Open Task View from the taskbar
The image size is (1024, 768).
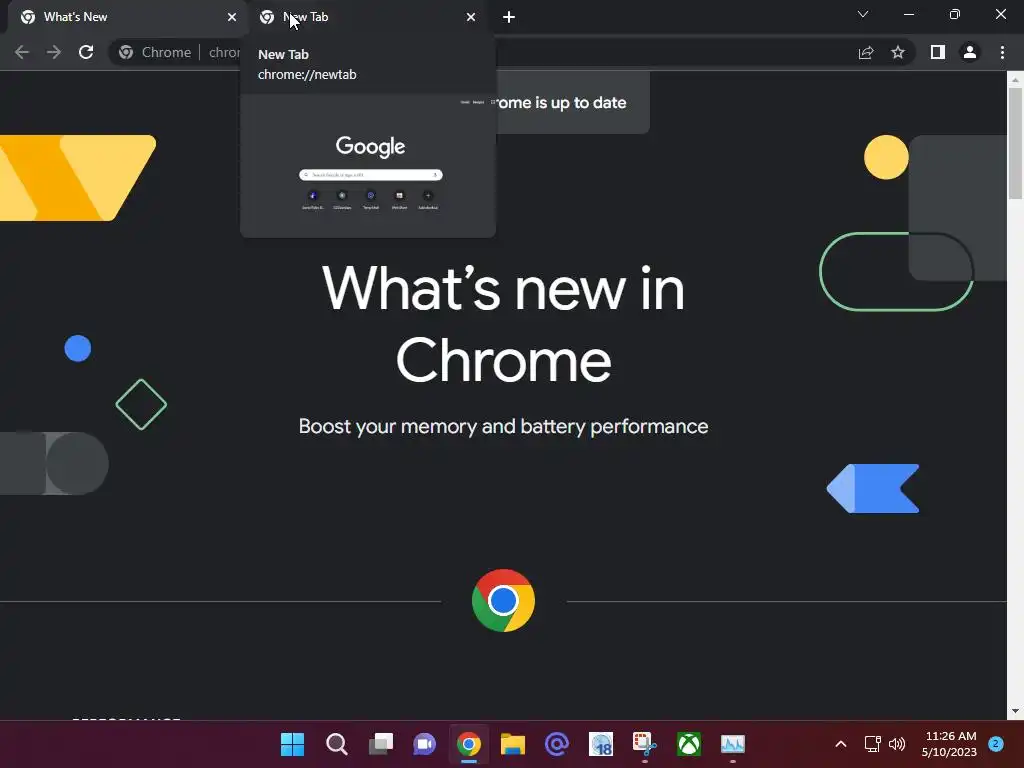pyautogui.click(x=381, y=744)
